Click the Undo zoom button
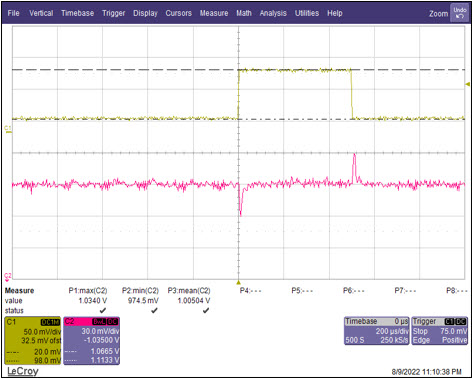The image size is (473, 379). (459, 13)
